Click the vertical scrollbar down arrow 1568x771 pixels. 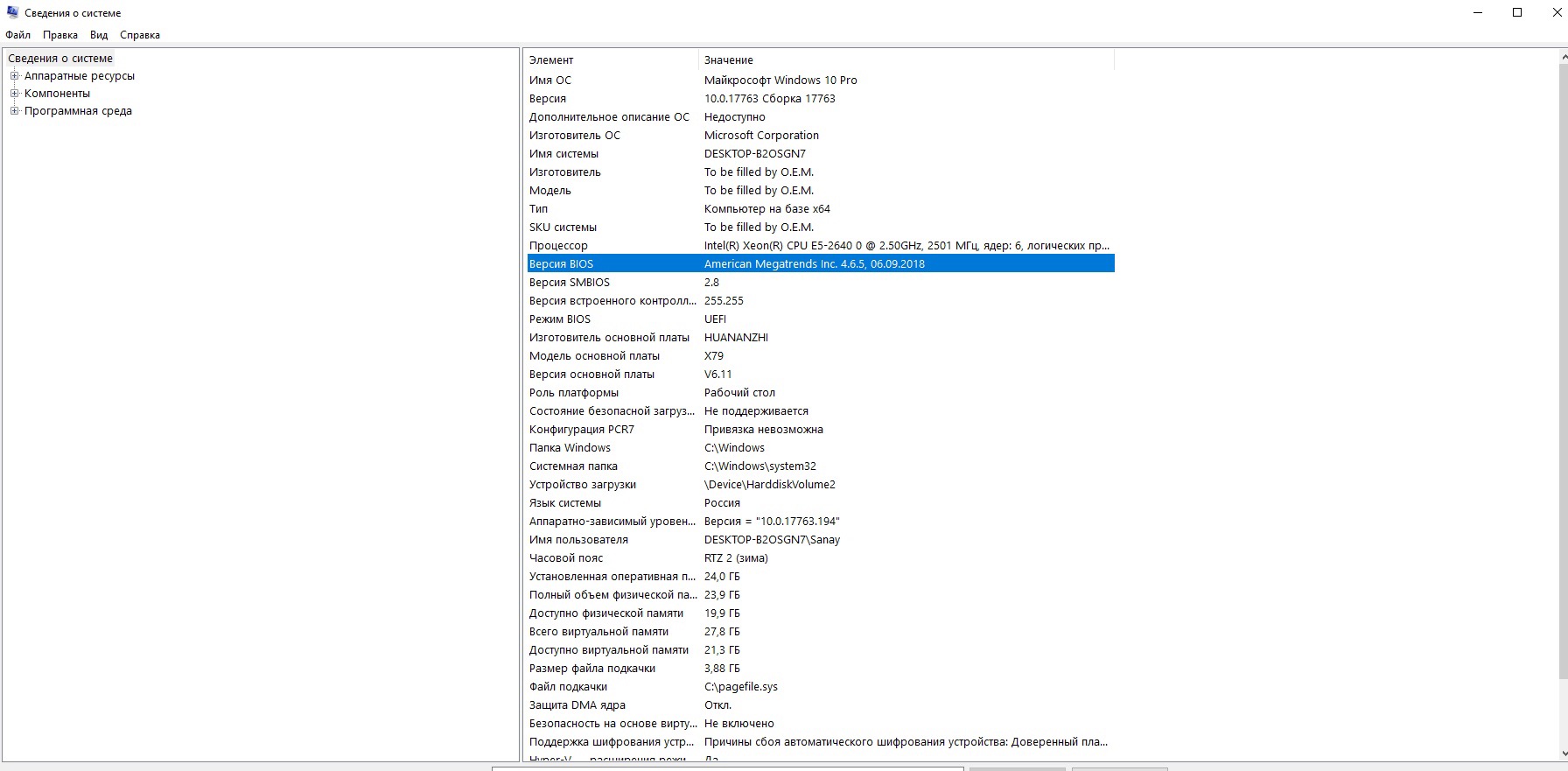click(x=1564, y=754)
